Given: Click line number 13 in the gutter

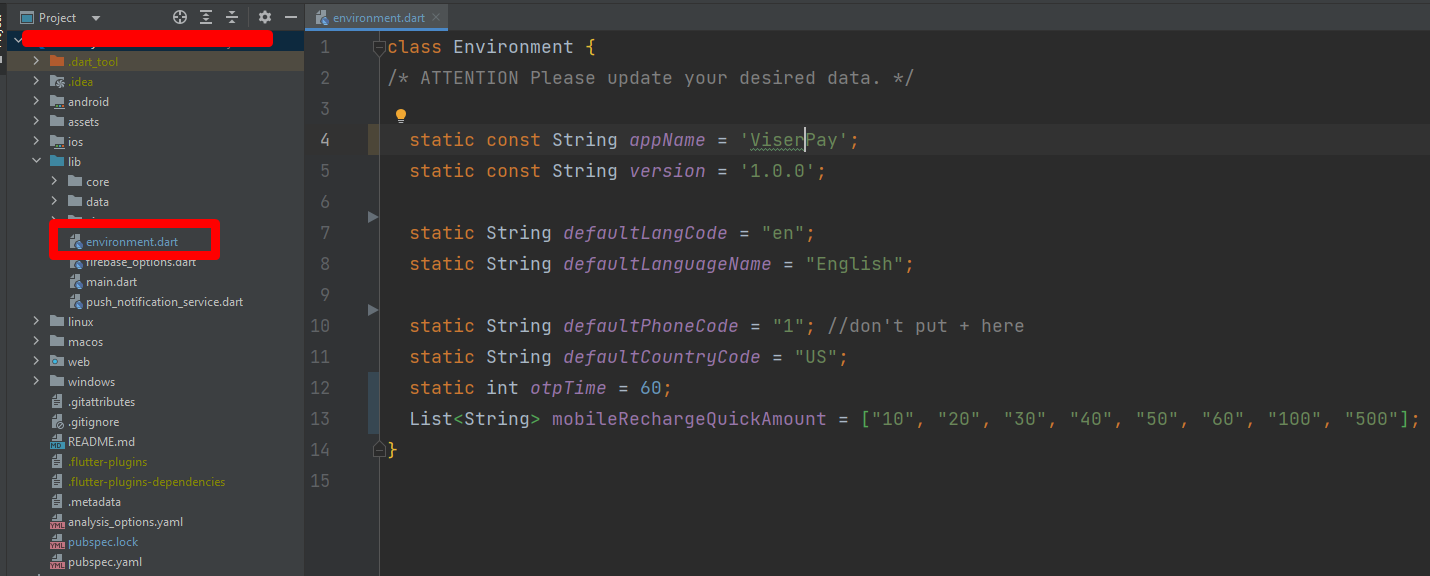Looking at the screenshot, I should coord(320,419).
